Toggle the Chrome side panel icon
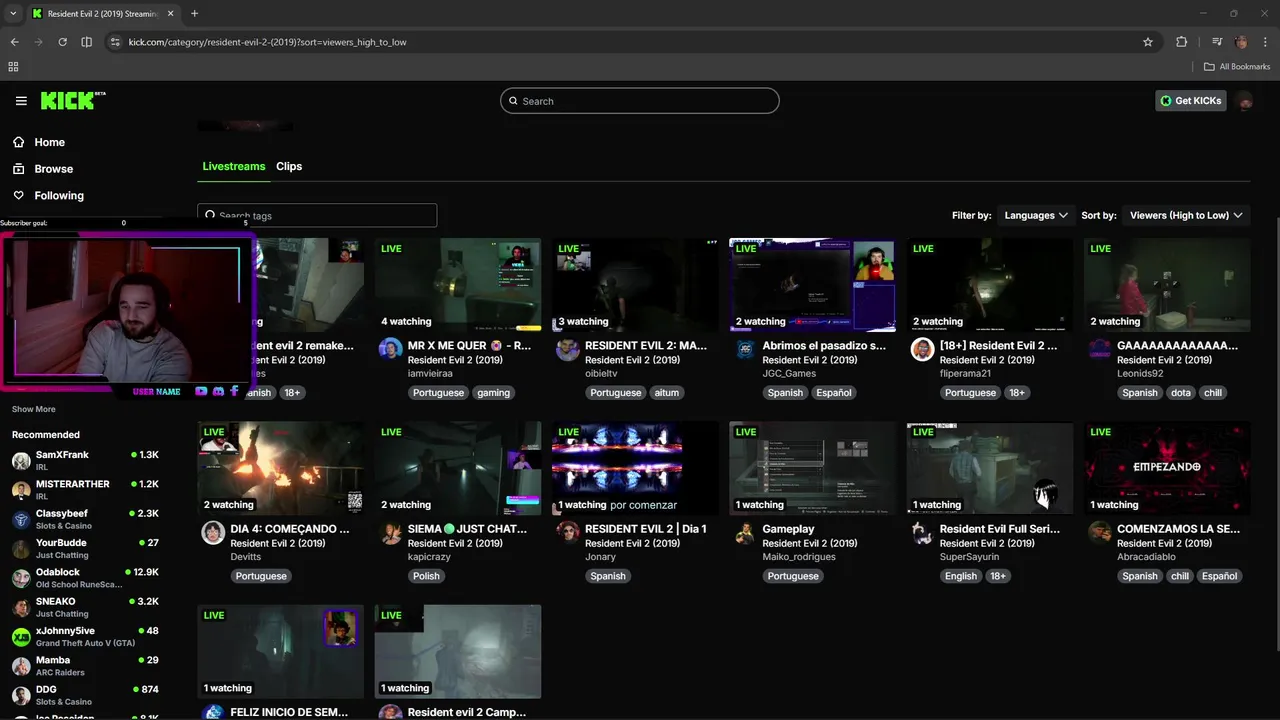The height and width of the screenshot is (720, 1280). pyautogui.click(x=86, y=42)
